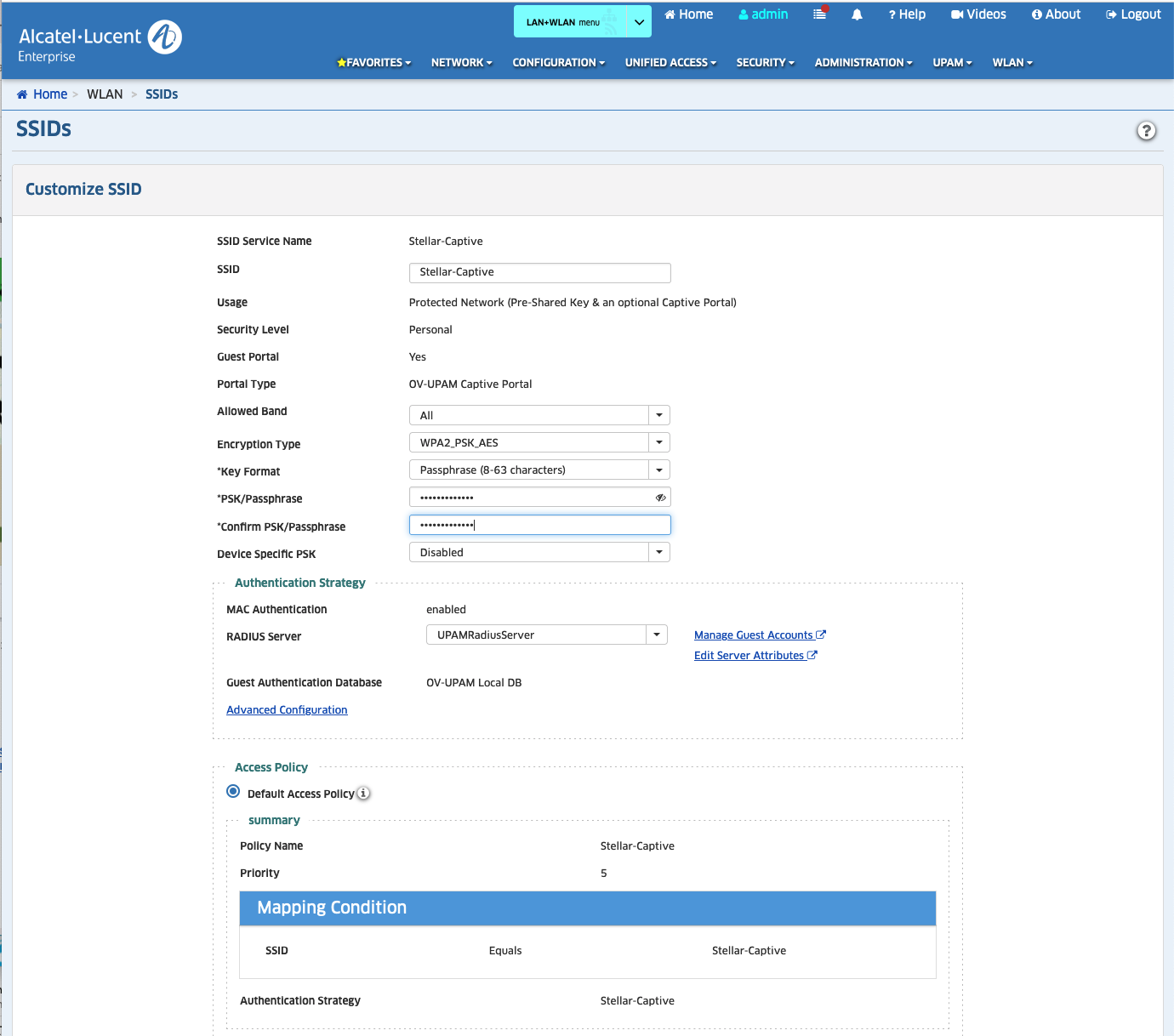This screenshot has height=1036, width=1174.
Task: Open the CONFIGURATION menu
Action: [x=558, y=63]
